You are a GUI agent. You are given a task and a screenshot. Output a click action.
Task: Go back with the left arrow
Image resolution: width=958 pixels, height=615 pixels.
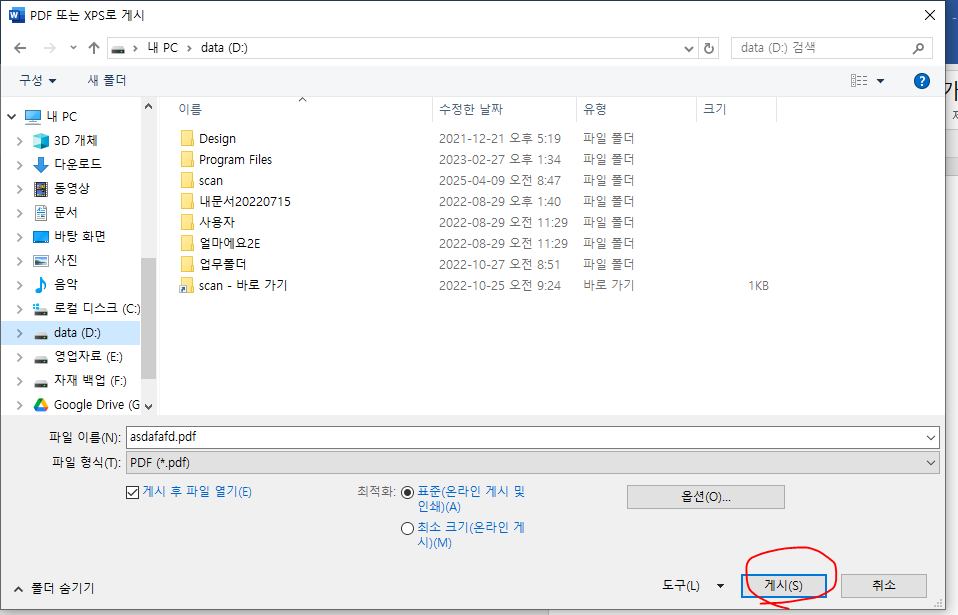(20, 48)
